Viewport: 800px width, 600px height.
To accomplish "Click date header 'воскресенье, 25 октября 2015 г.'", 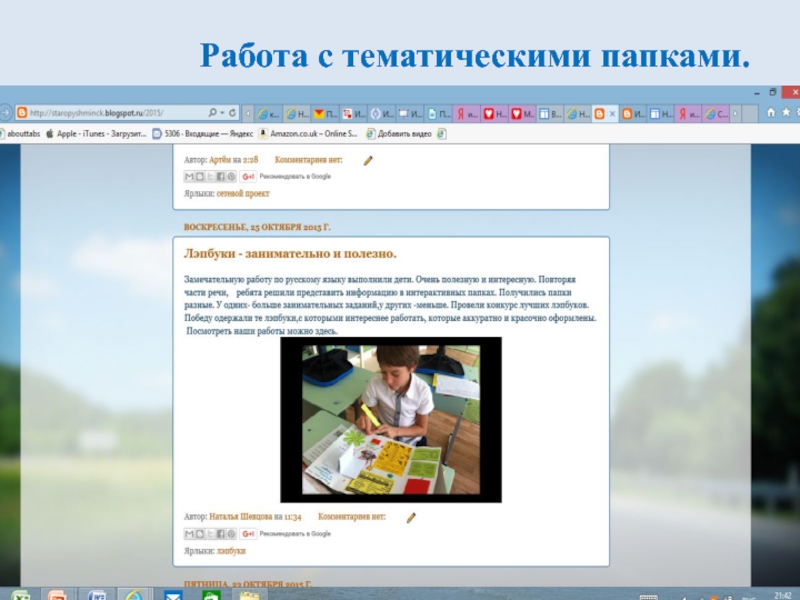I will (x=257, y=227).
